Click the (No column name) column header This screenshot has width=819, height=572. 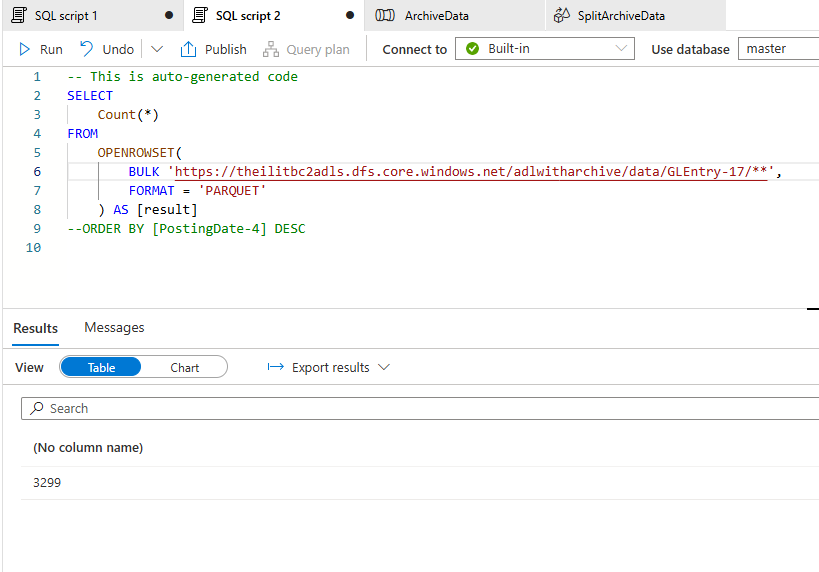(88, 447)
